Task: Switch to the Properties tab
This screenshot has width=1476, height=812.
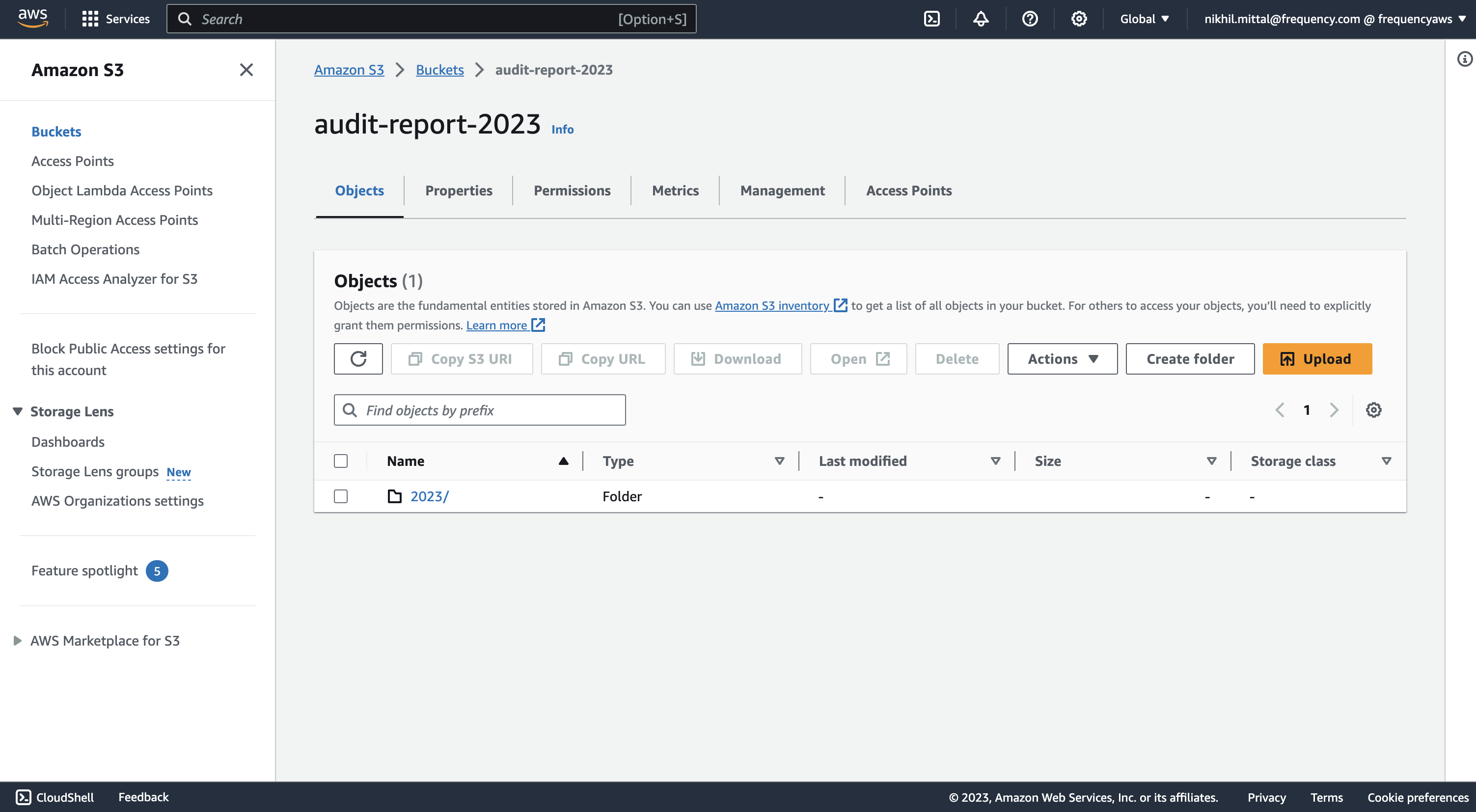Action: click(x=459, y=191)
